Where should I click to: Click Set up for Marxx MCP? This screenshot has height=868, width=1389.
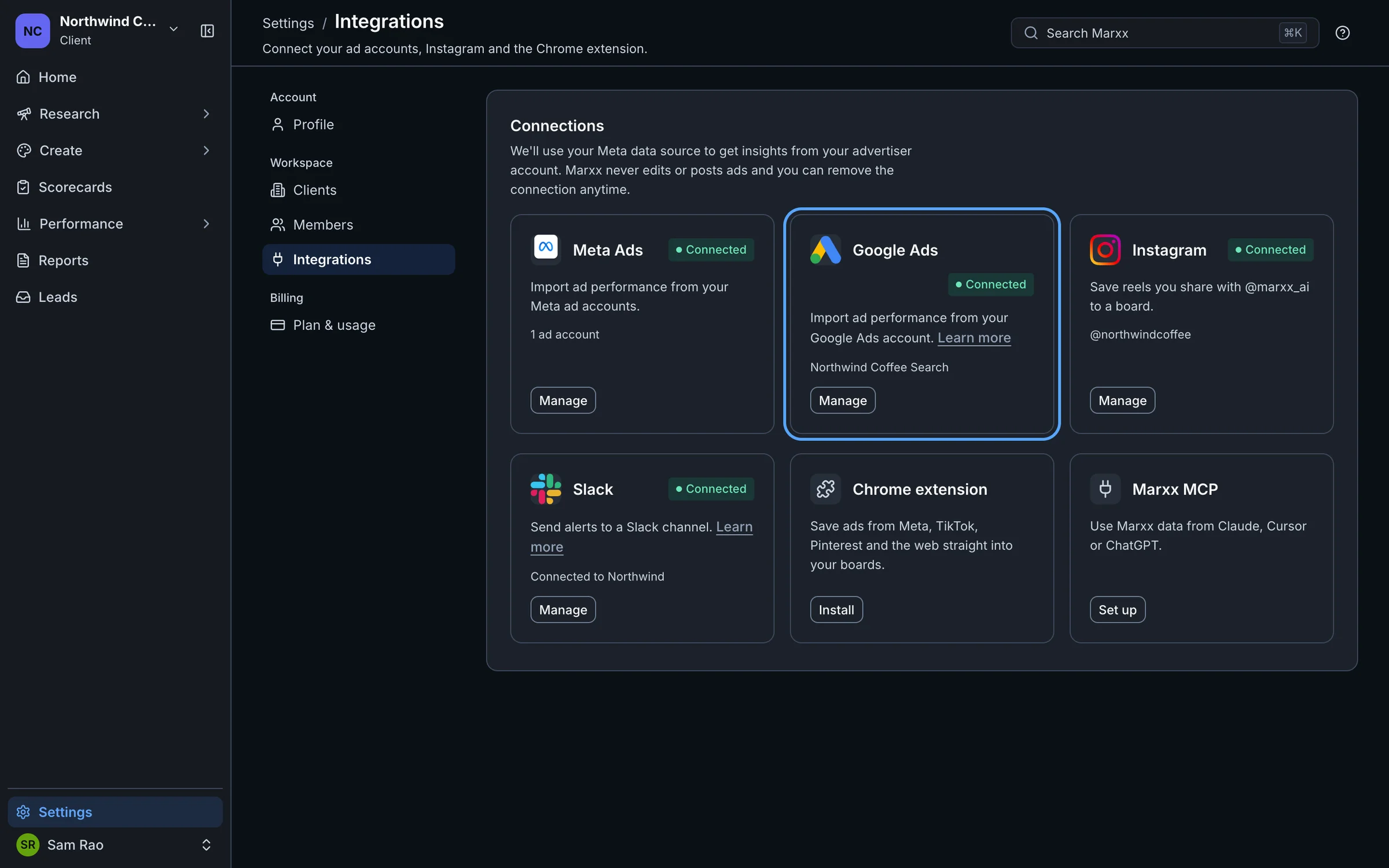click(x=1117, y=609)
